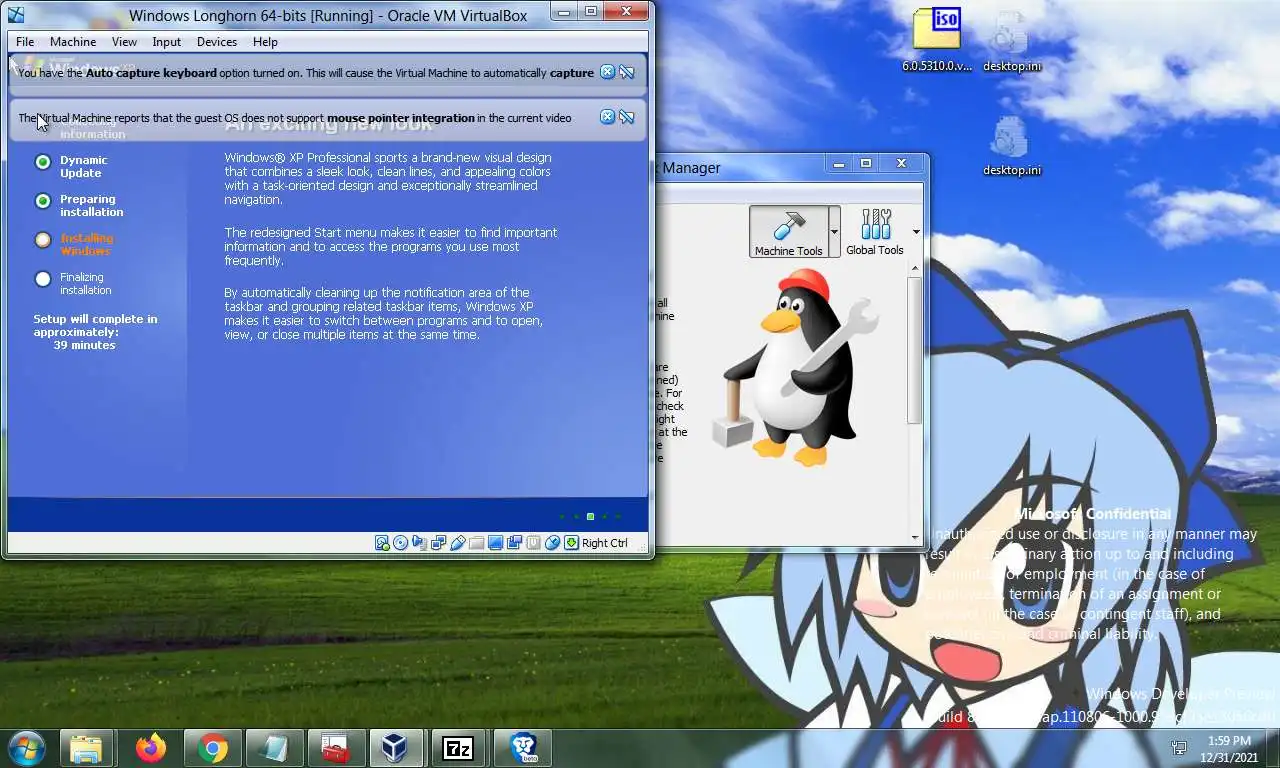Click the shared folders indicator icon

click(x=476, y=543)
